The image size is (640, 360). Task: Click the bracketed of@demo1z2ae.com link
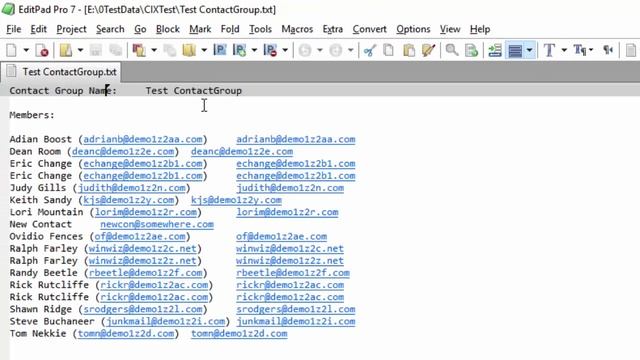tap(140, 237)
